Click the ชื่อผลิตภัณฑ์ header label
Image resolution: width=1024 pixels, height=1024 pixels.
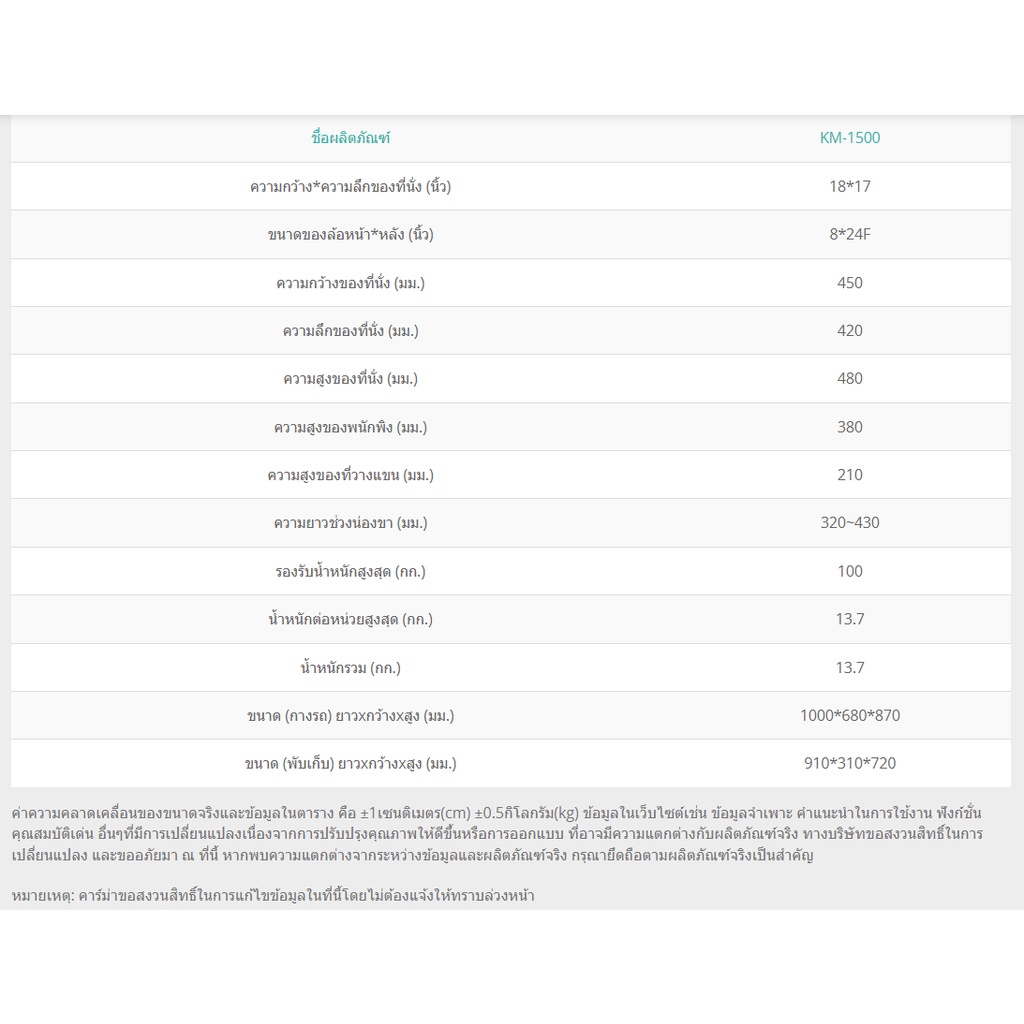point(351,138)
